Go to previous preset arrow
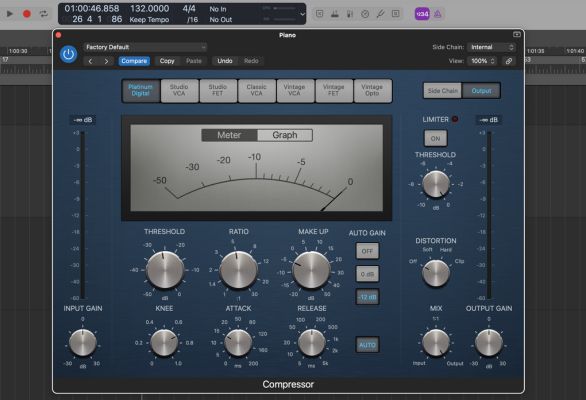The height and width of the screenshot is (400, 586). point(90,61)
